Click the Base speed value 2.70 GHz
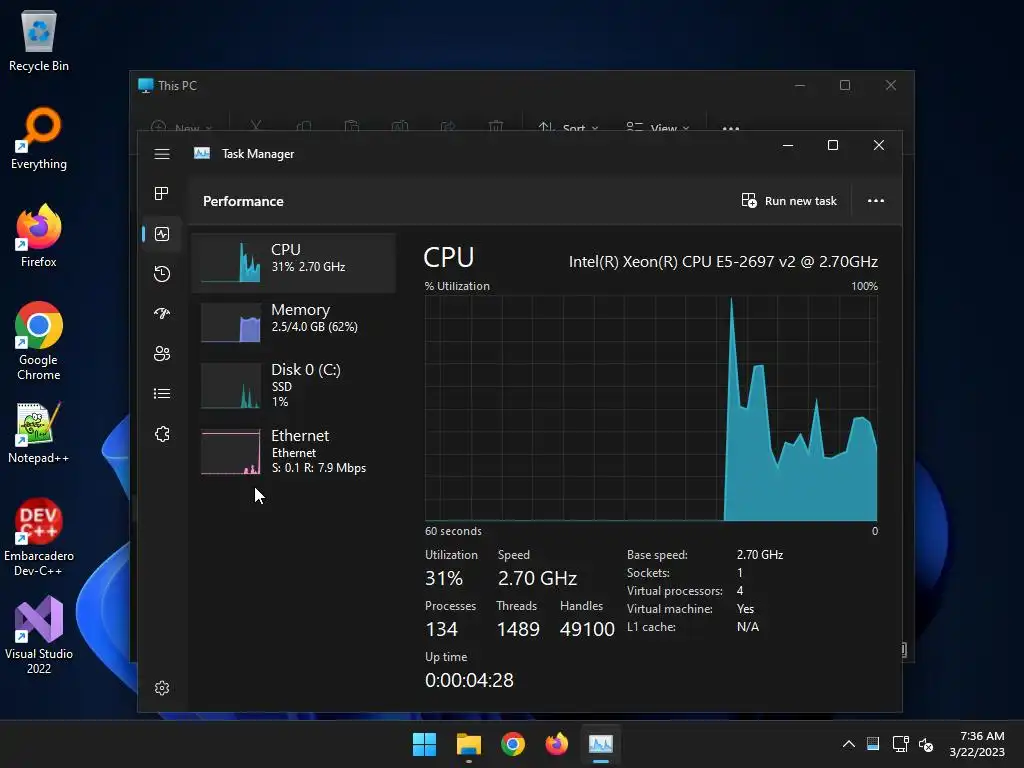1024x768 pixels. [x=760, y=554]
